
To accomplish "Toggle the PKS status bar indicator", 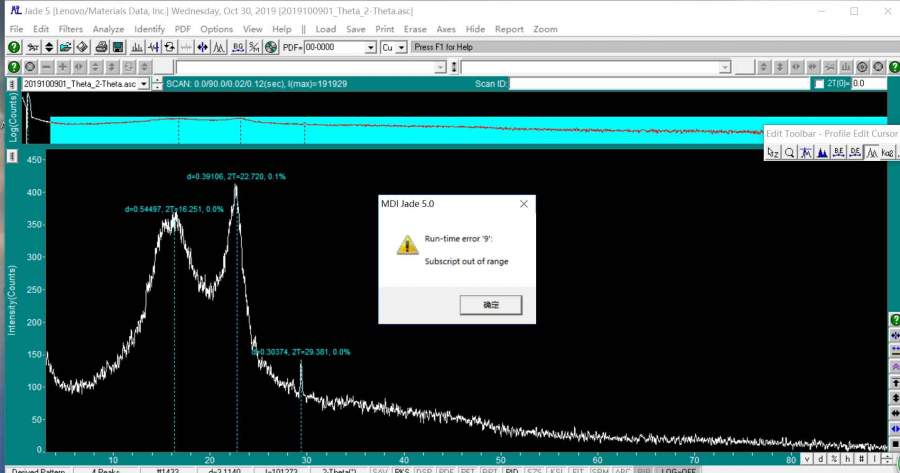I will click(402, 469).
